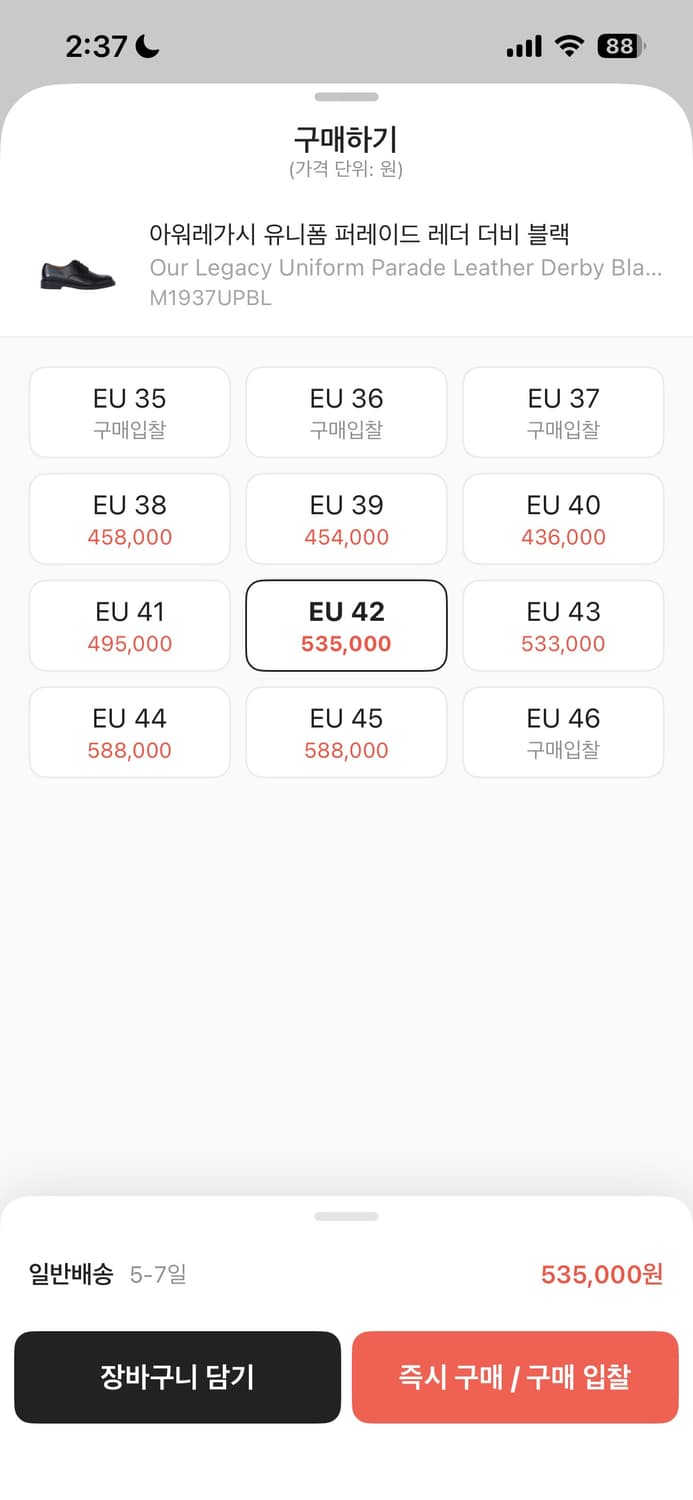
Task: Select size EU 46 for purchase bidding
Action: pos(562,732)
